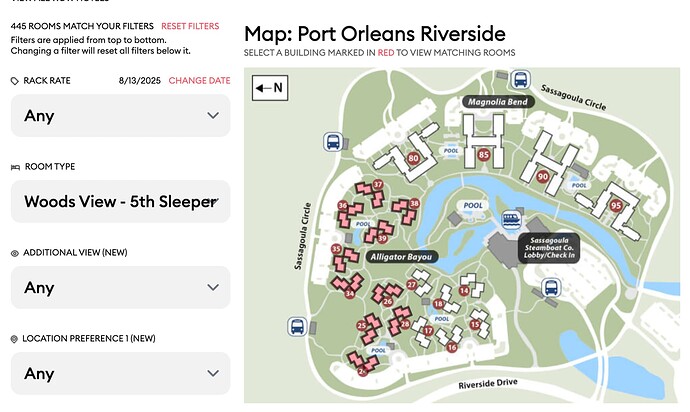690x412 pixels.
Task: Click the bus stop icon beside building 80
Action: 333,142
